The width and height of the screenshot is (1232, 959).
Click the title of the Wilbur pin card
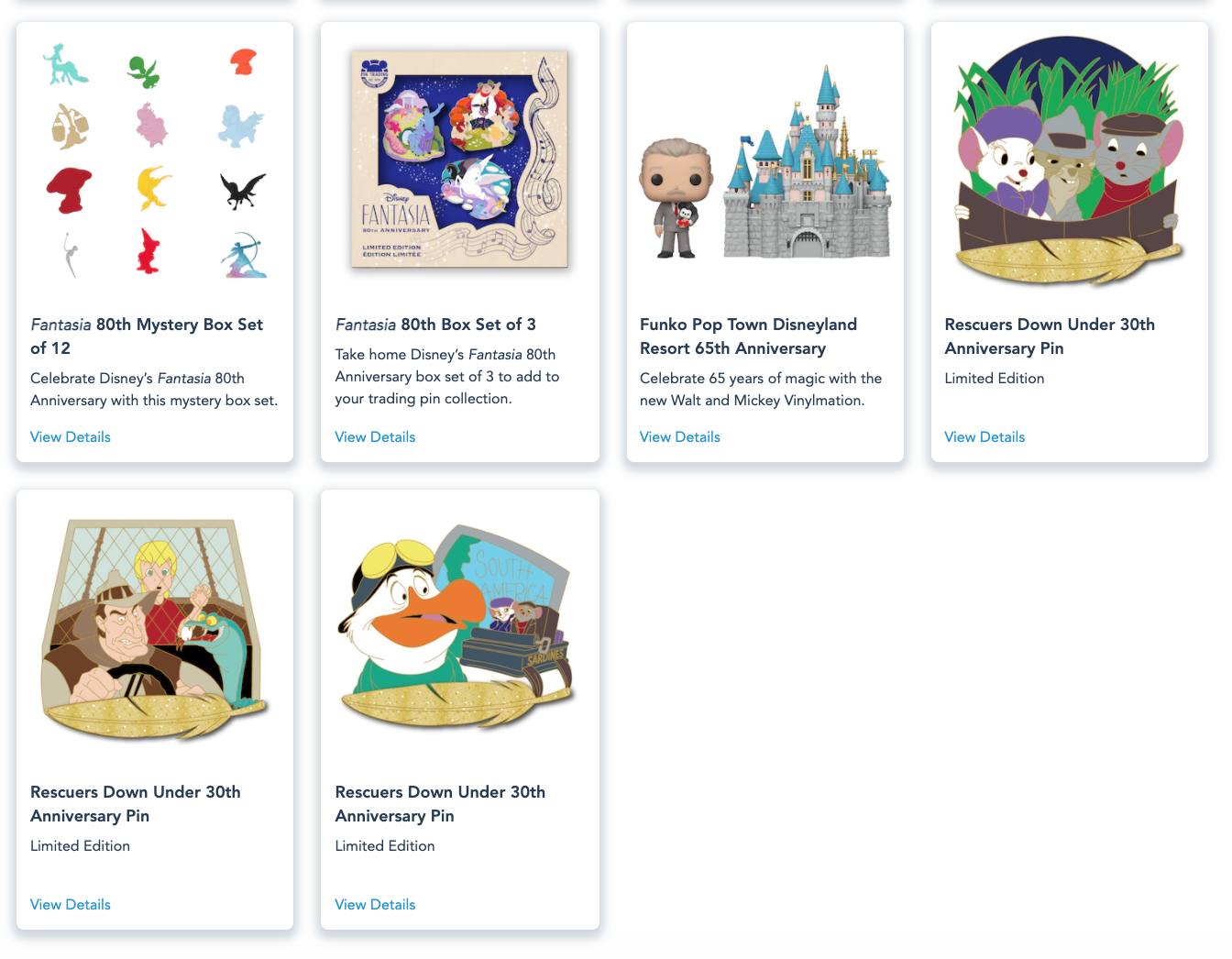[x=440, y=804]
